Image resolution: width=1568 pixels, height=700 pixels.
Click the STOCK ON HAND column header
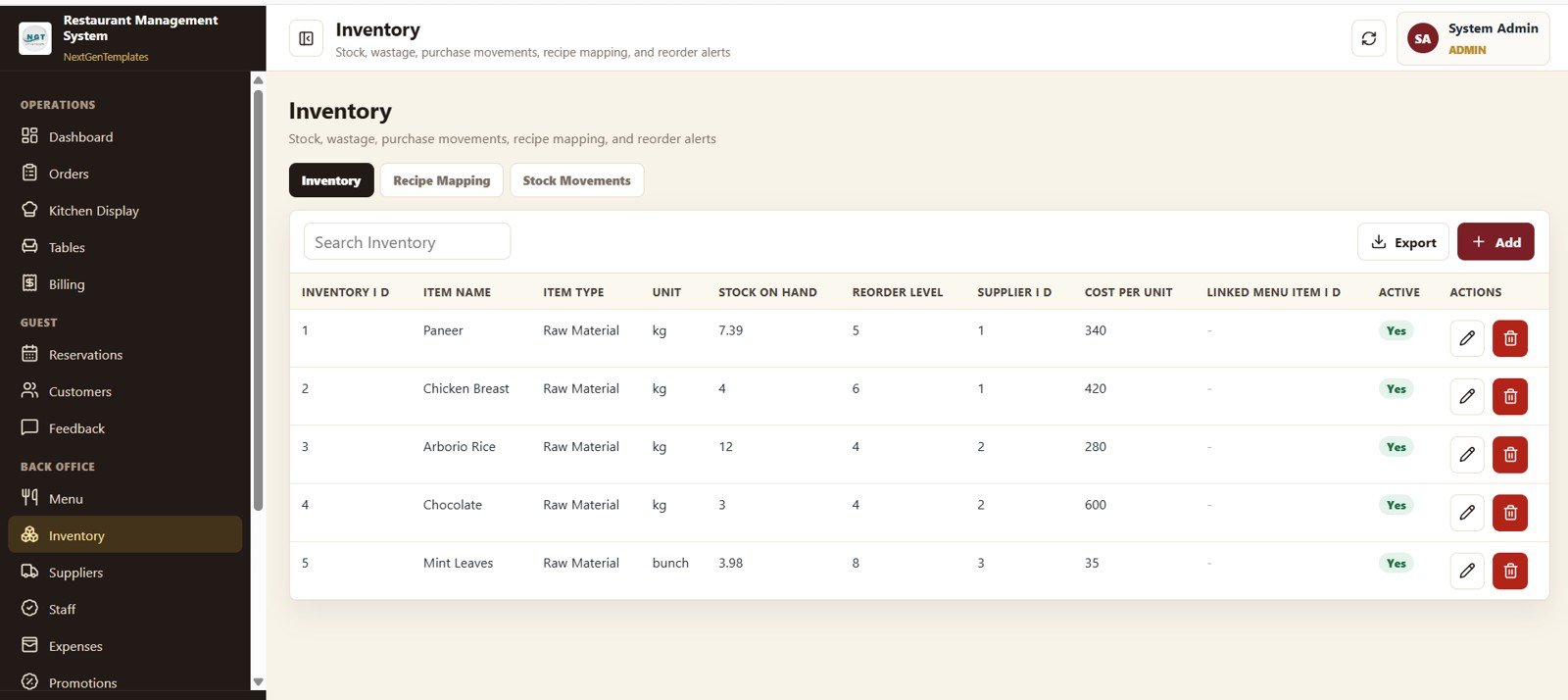click(x=767, y=292)
